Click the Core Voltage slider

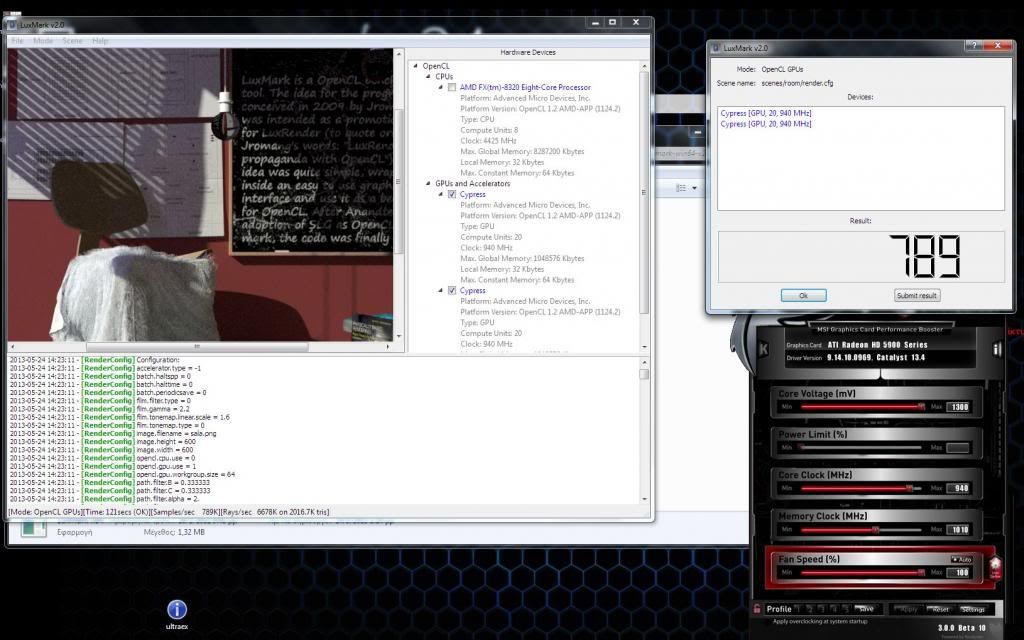pyautogui.click(x=861, y=407)
